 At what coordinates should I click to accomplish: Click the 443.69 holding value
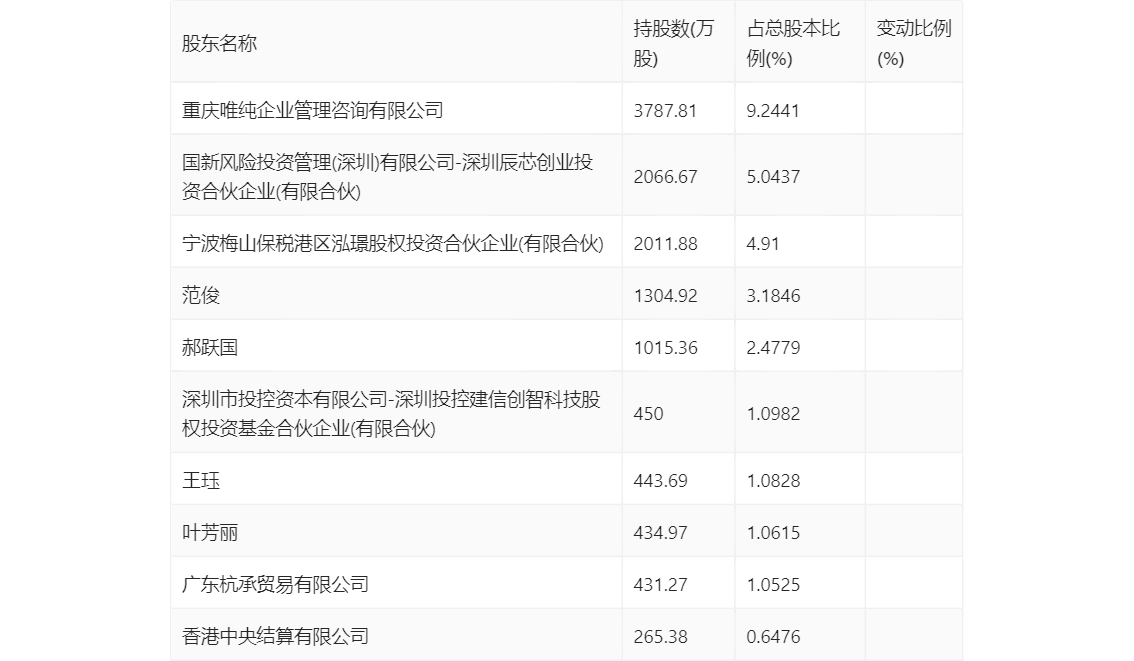point(660,480)
